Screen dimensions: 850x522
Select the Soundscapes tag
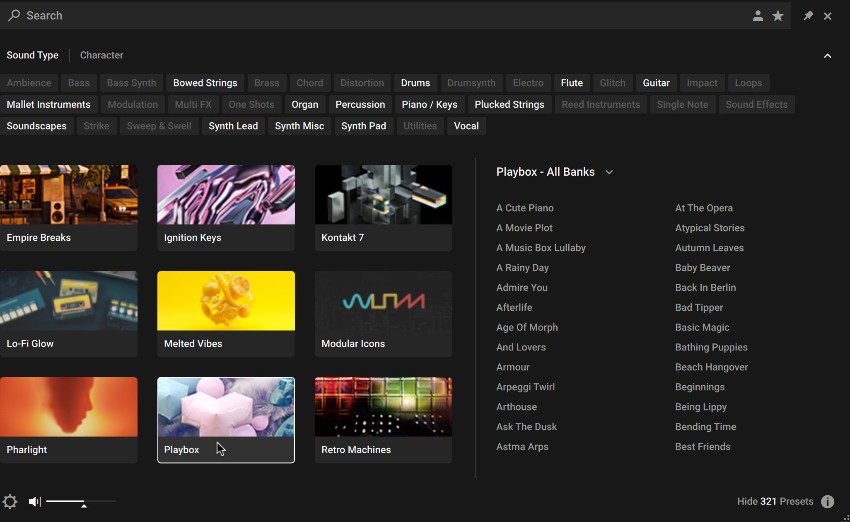pos(36,126)
